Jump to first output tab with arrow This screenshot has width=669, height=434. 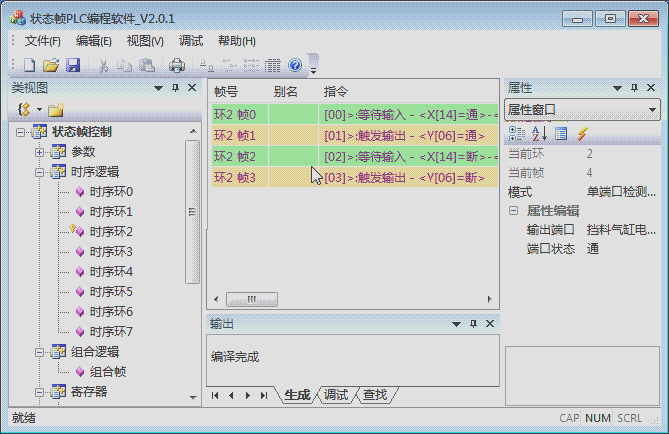(x=215, y=396)
